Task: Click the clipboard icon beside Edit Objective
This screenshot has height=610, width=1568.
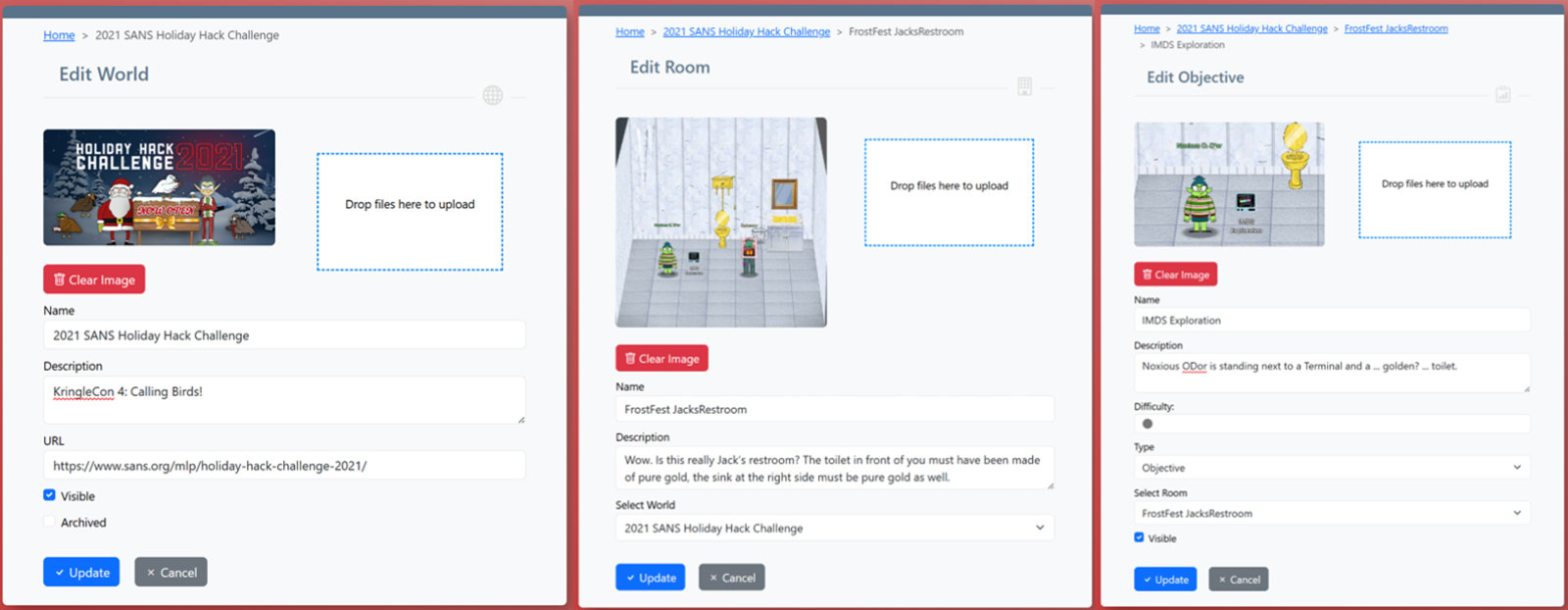Action: click(x=1502, y=94)
